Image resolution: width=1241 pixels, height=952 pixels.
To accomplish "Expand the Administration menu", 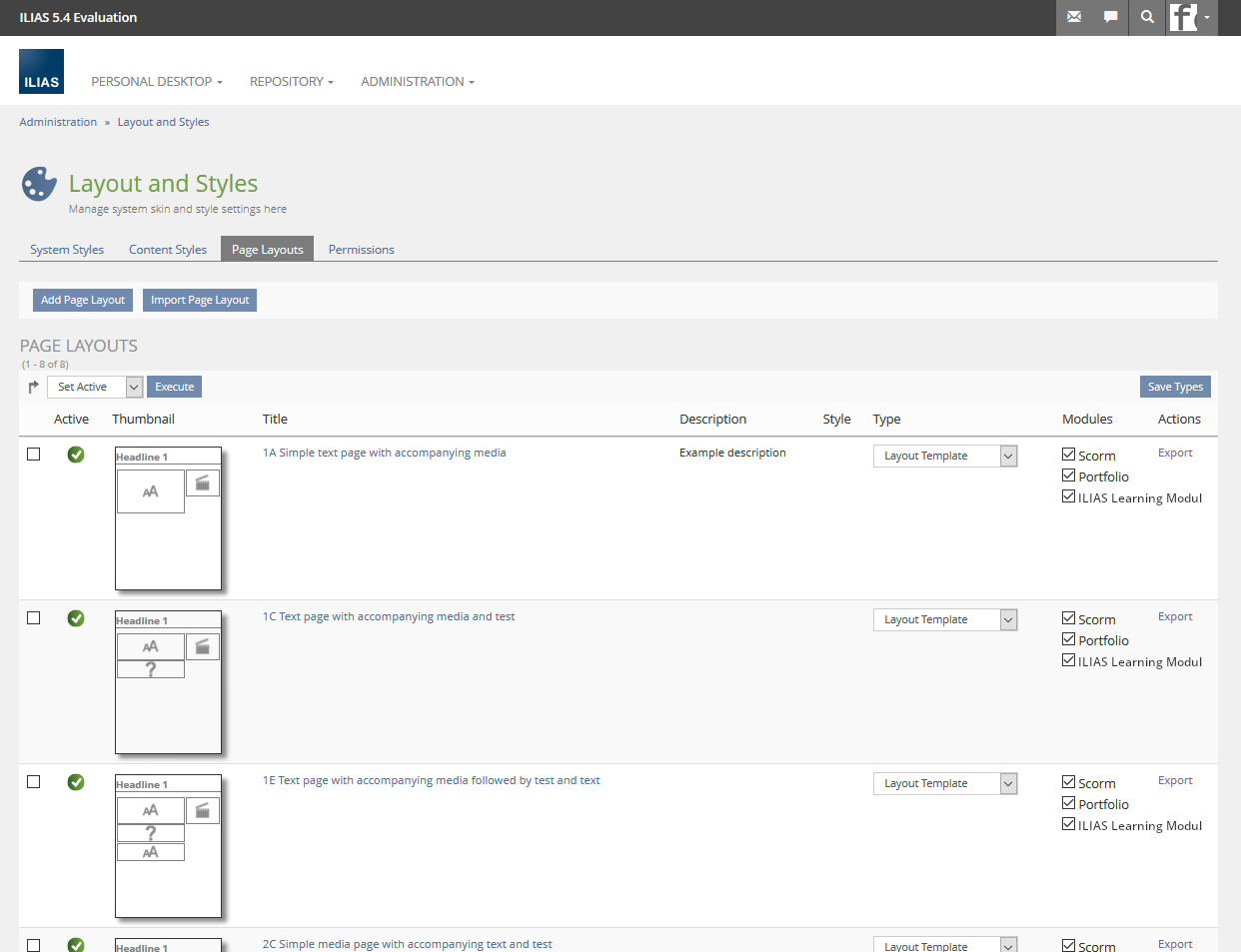I will point(417,82).
